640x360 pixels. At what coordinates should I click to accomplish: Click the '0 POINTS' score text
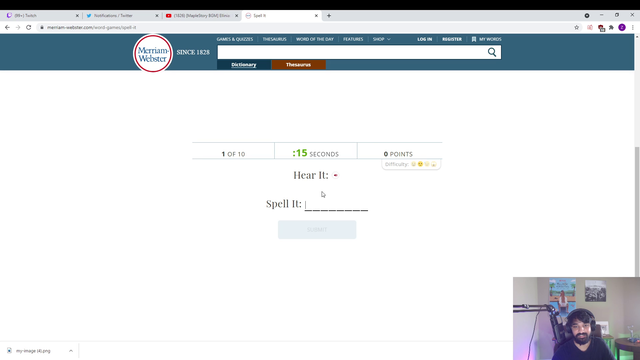click(x=398, y=154)
